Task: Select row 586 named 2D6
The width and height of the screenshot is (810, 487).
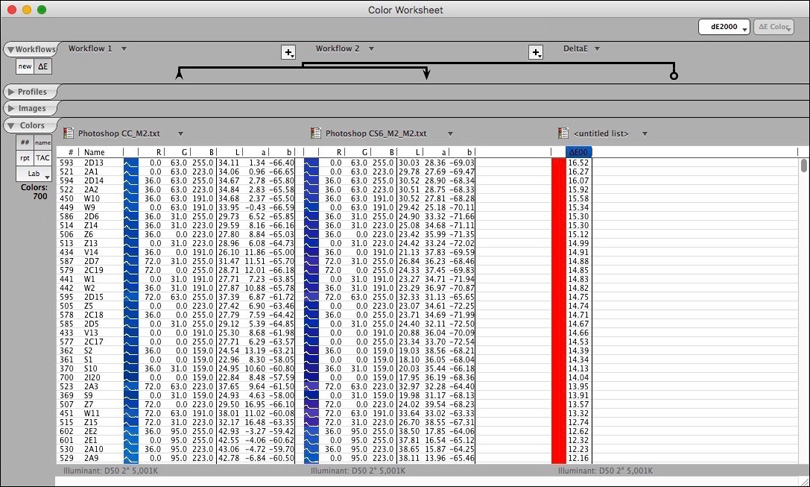Action: point(427,216)
